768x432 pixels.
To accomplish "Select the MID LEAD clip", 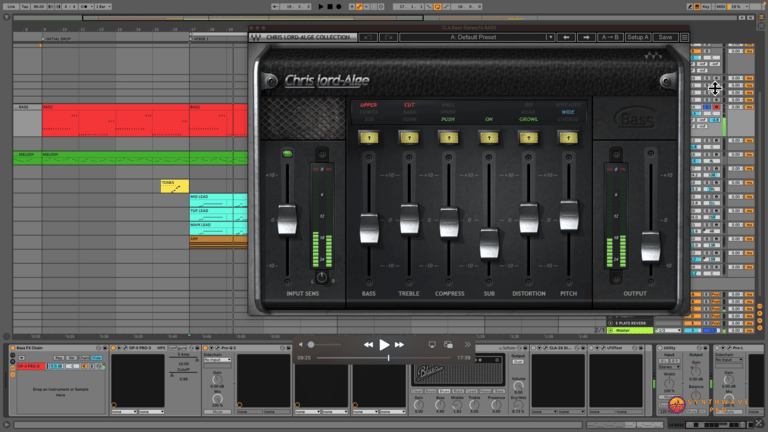I will point(218,200).
